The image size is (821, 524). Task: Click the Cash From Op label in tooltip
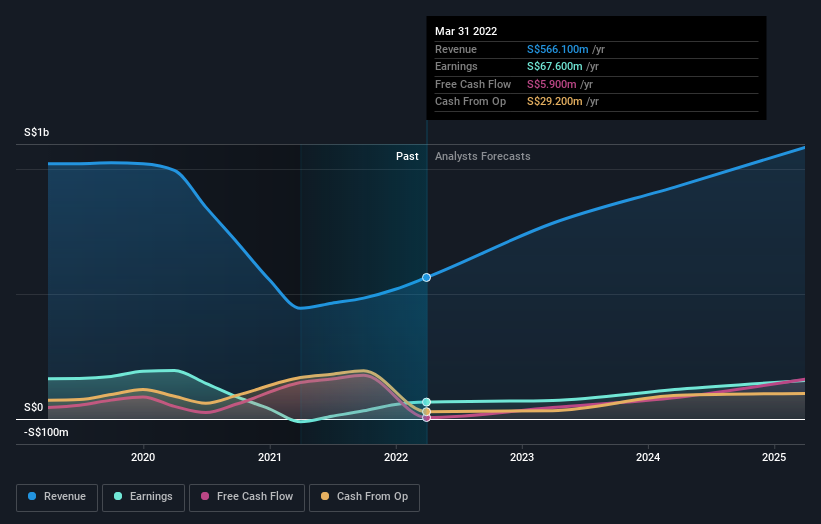pyautogui.click(x=470, y=102)
